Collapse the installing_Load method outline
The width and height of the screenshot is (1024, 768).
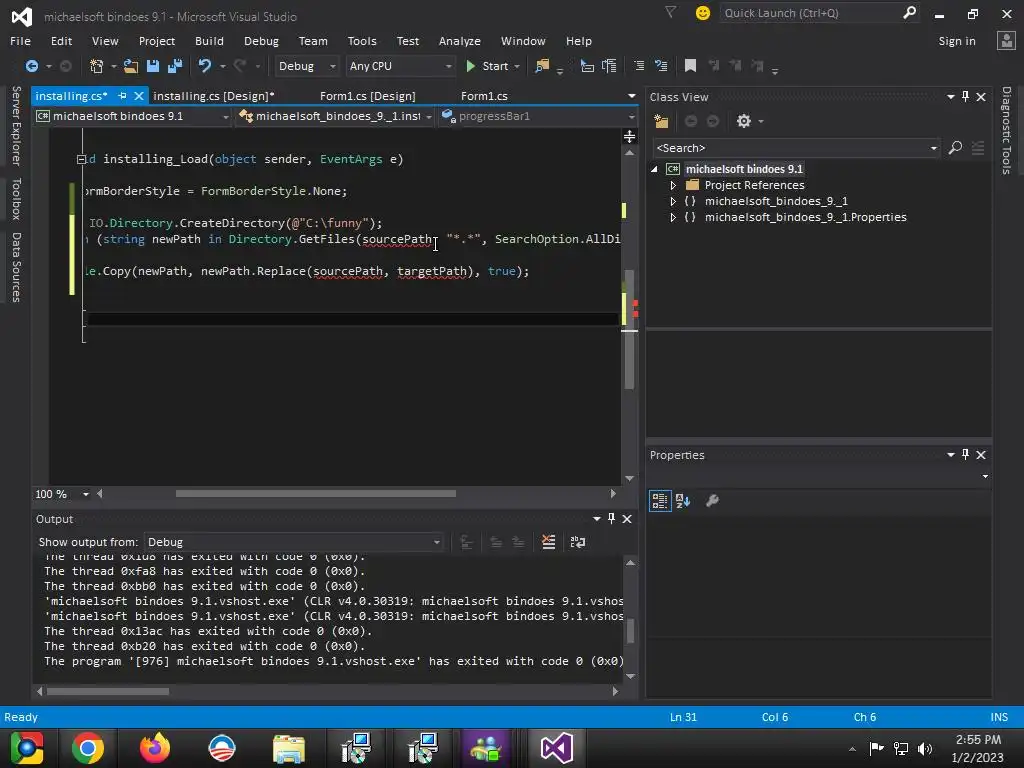click(81, 159)
